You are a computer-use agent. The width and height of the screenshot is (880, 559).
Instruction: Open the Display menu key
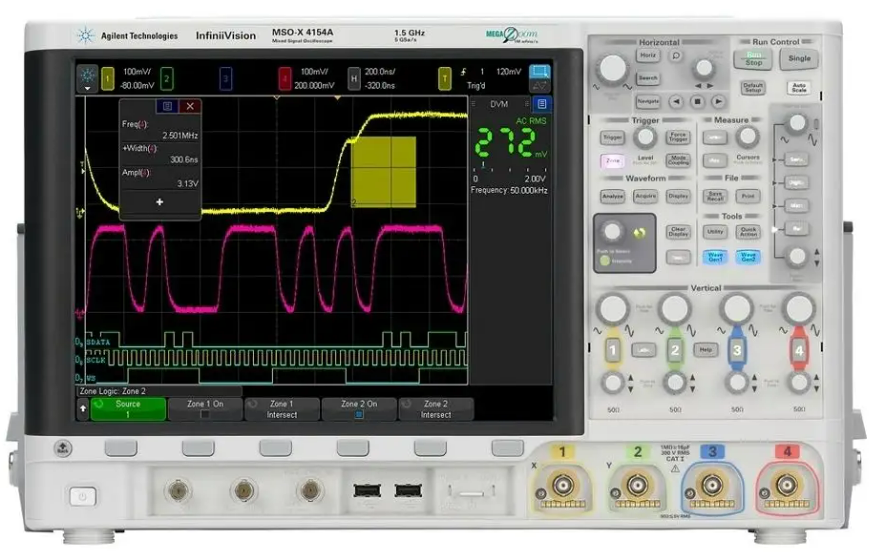(678, 196)
